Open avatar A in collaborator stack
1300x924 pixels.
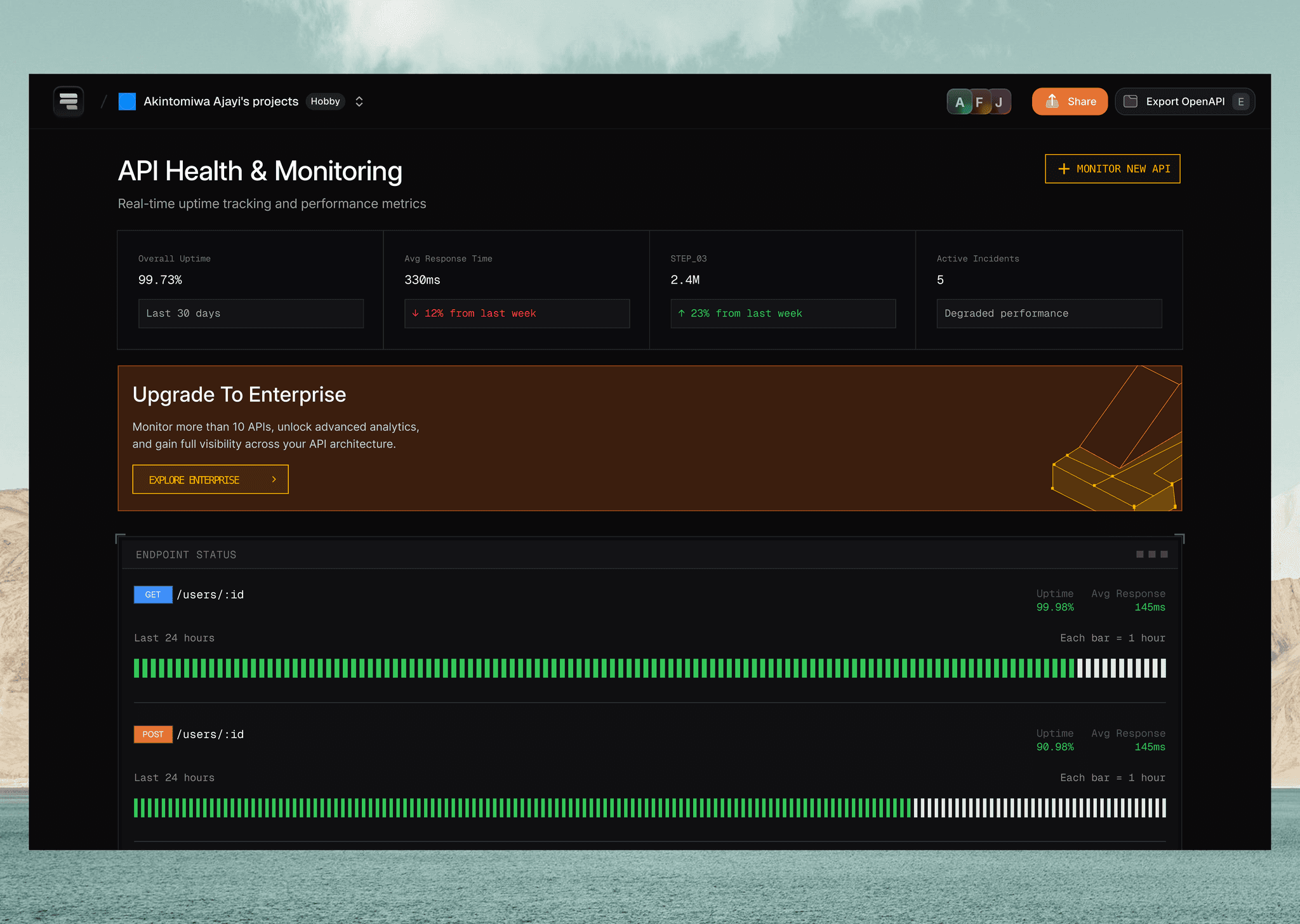point(959,102)
